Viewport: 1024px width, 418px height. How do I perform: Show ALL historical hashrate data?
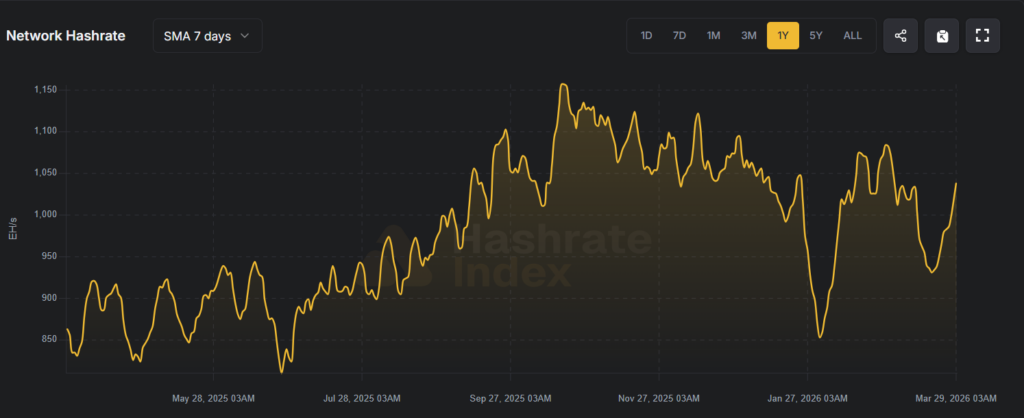click(852, 36)
